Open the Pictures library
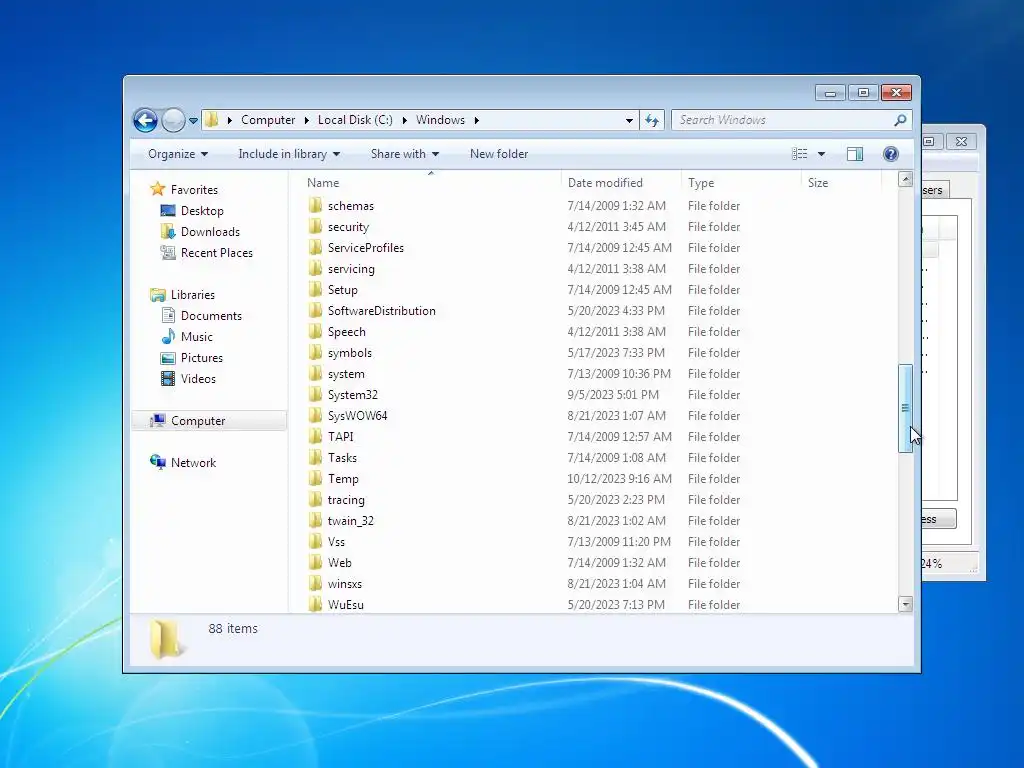The width and height of the screenshot is (1024, 768). (x=201, y=358)
